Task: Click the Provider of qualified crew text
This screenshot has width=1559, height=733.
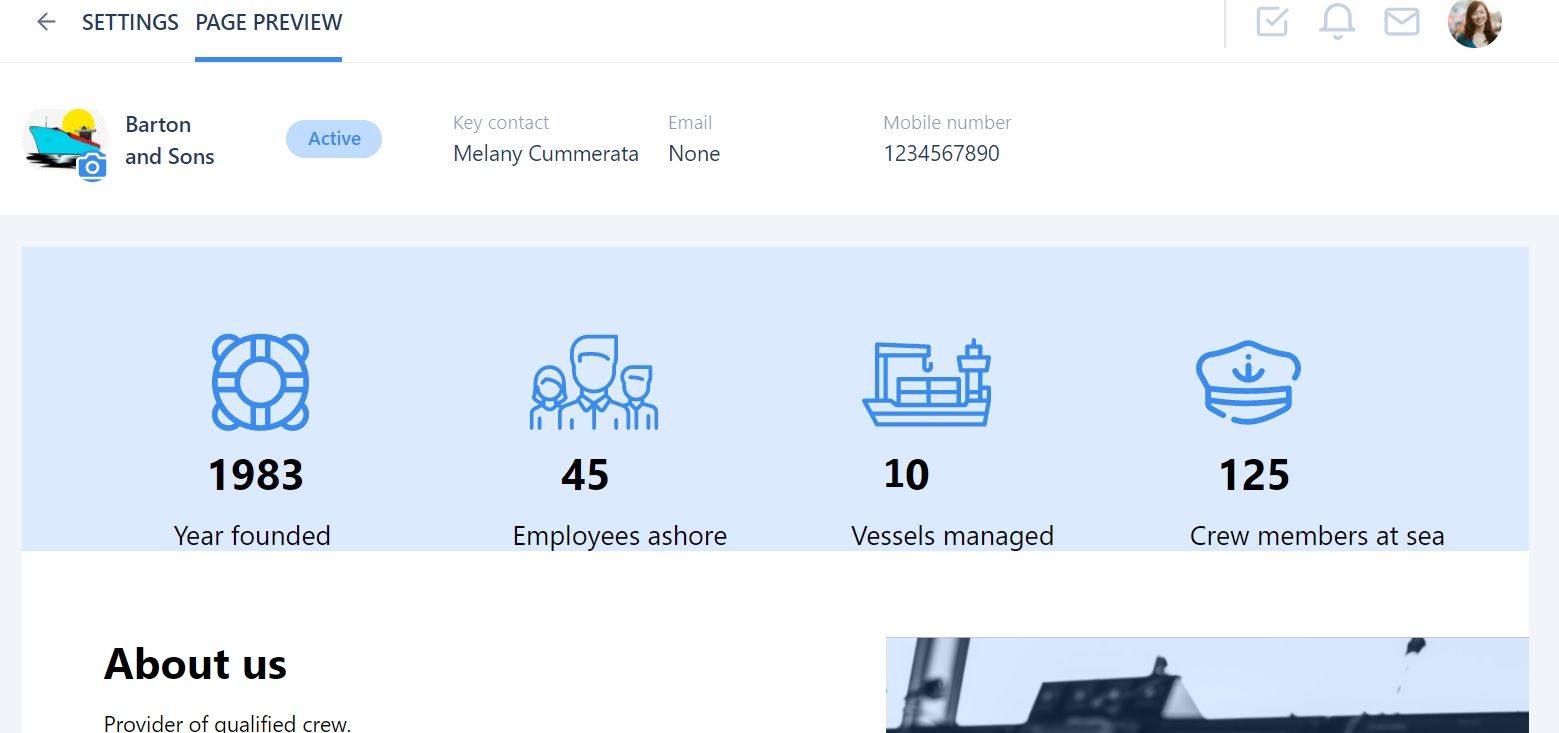Action: pyautogui.click(x=227, y=723)
